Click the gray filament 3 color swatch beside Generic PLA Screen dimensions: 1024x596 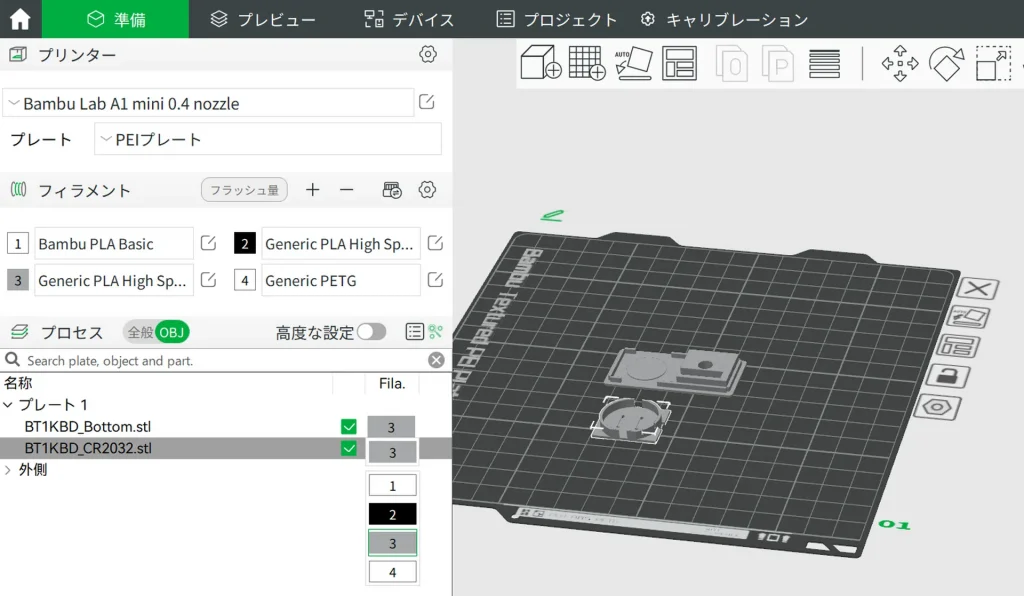pyautogui.click(x=18, y=281)
